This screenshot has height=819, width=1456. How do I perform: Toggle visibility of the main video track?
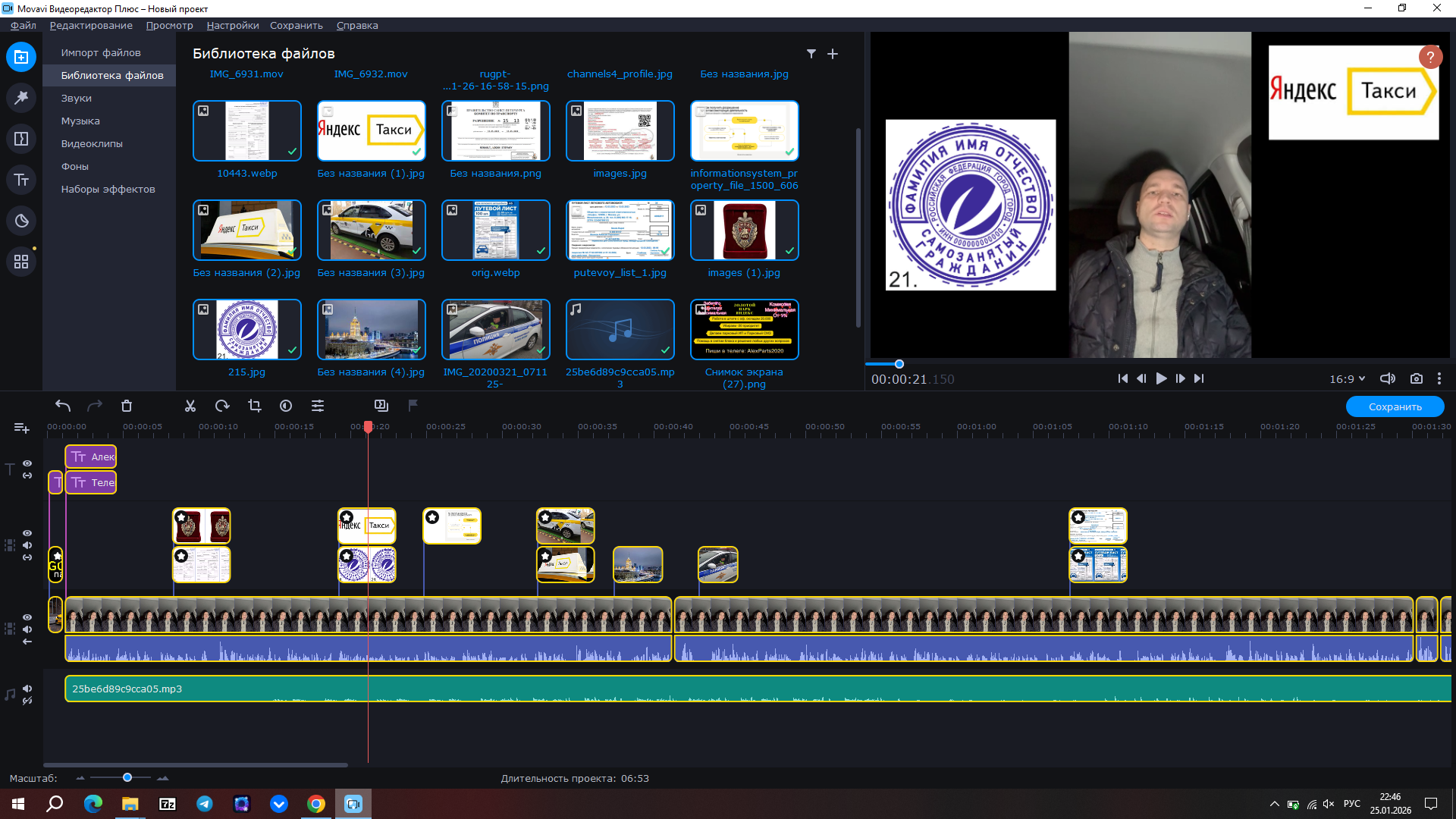(x=27, y=617)
